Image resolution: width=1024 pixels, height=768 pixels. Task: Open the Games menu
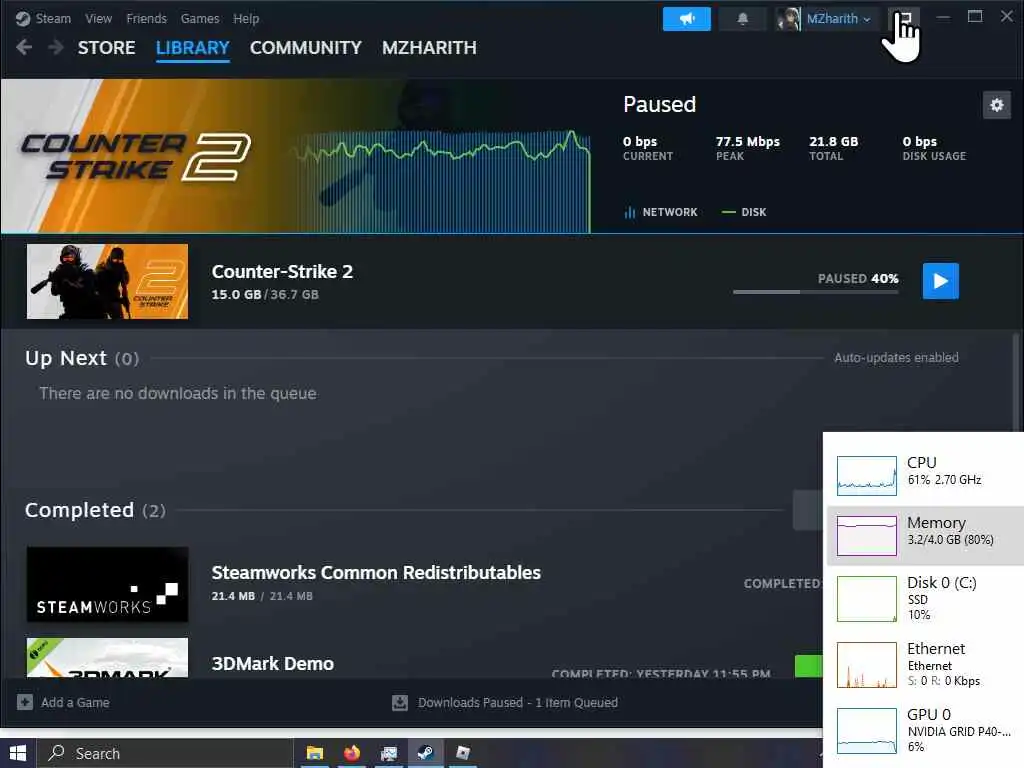[200, 18]
